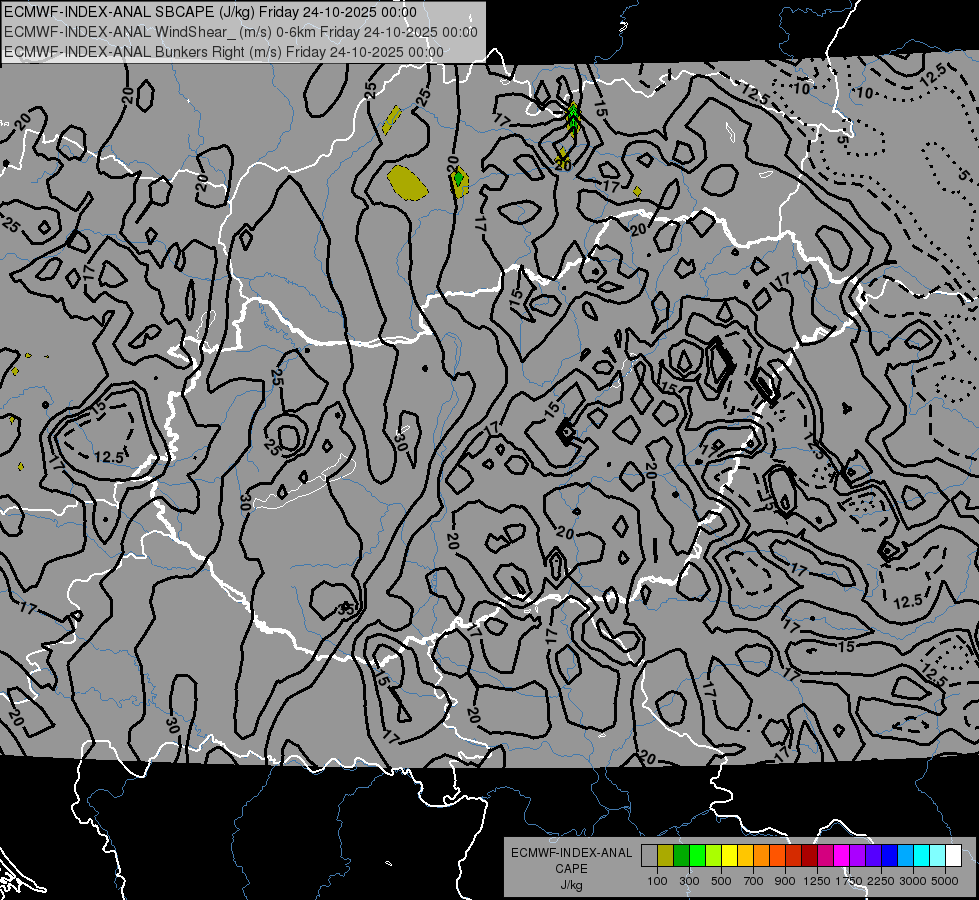979x900 pixels.
Task: Click the 1250 legend tick value
Action: [x=817, y=881]
